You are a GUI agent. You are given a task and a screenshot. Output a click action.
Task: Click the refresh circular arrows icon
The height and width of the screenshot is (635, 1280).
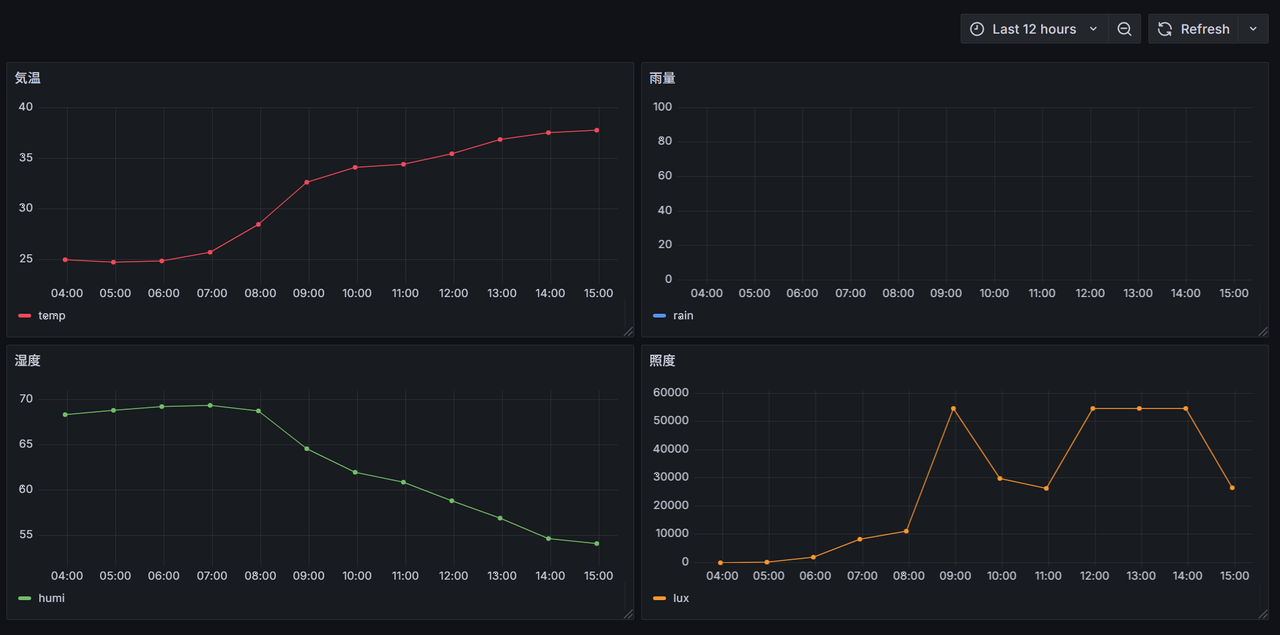tap(1165, 29)
